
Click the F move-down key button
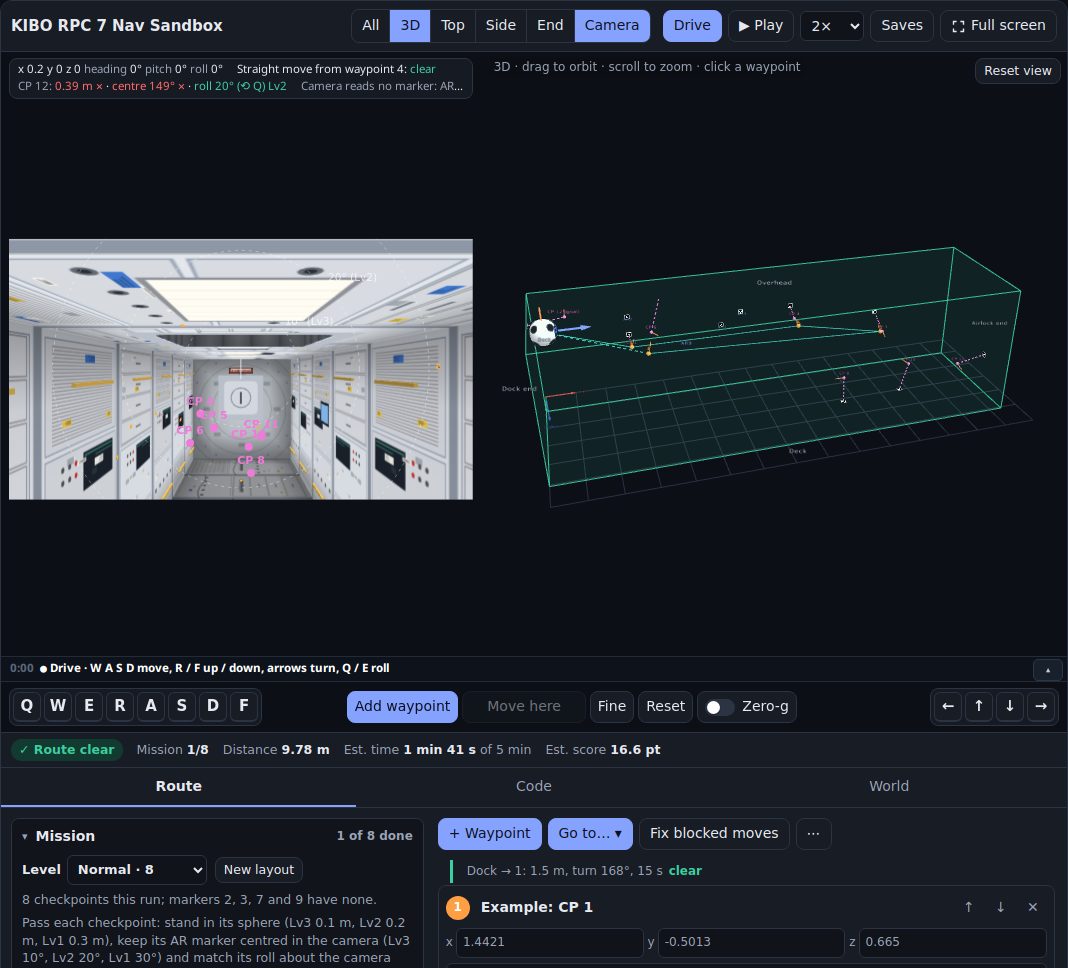pyautogui.click(x=244, y=706)
